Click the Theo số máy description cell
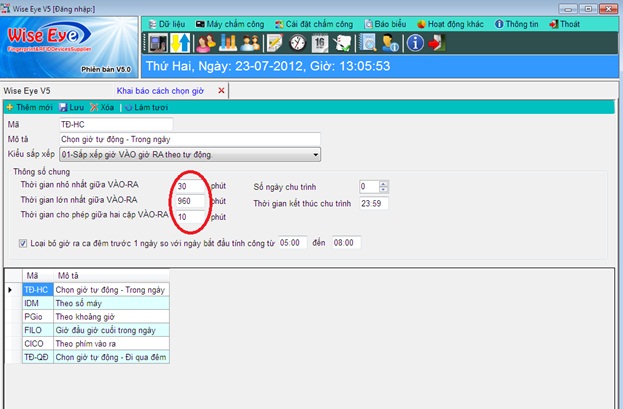Image resolution: width=623 pixels, height=409 pixels. 111,303
